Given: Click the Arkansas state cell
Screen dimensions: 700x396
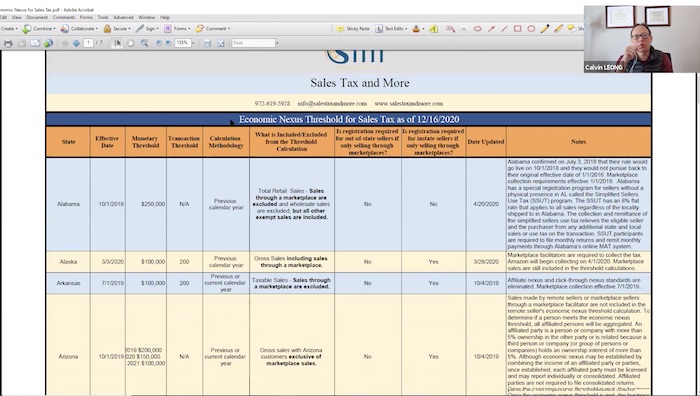Looking at the screenshot, I should [68, 283].
